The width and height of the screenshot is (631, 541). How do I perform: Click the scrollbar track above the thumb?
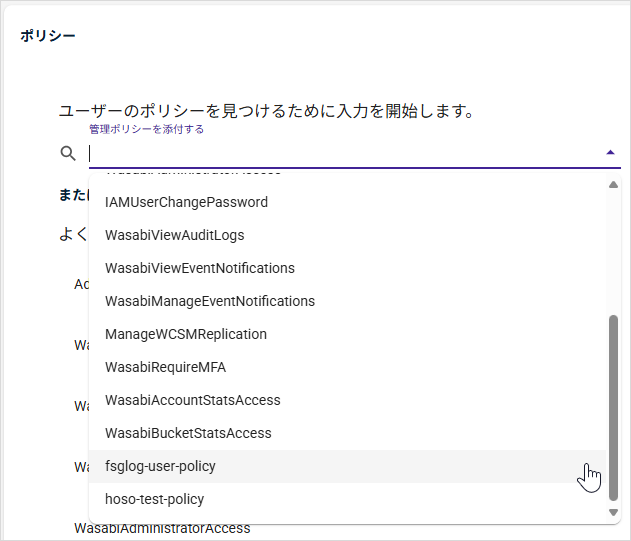614,250
